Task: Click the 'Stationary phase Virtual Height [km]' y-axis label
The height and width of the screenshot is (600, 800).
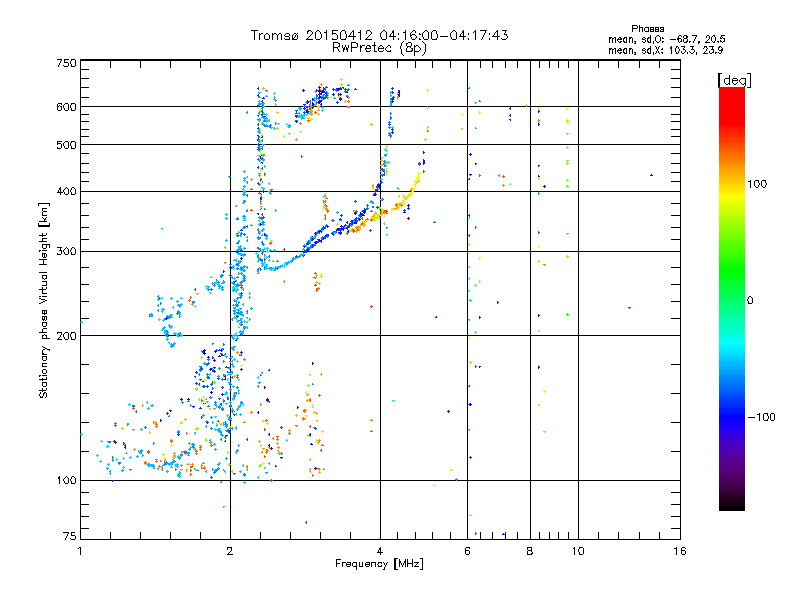Action: [44, 300]
